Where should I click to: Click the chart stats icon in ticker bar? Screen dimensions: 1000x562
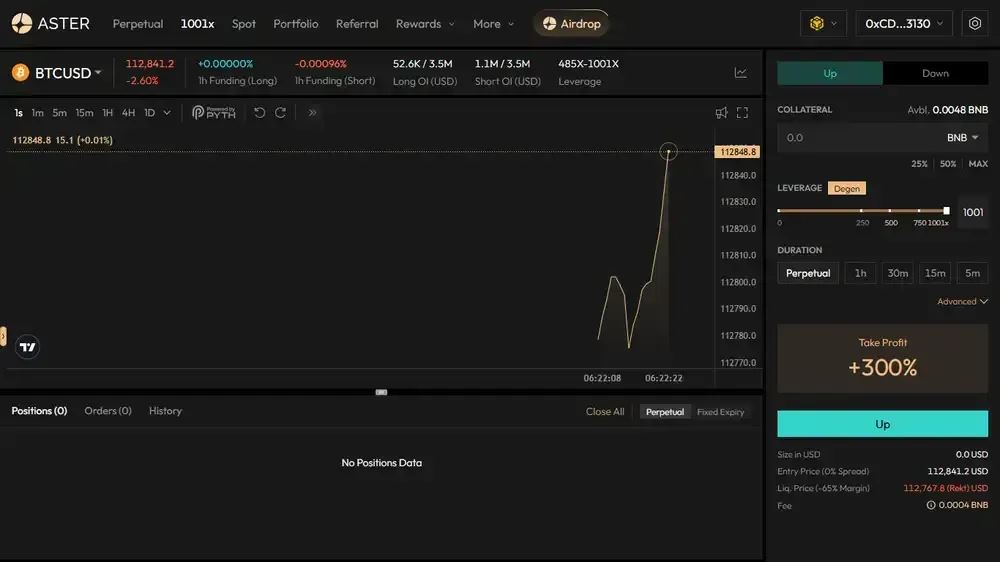click(x=740, y=73)
